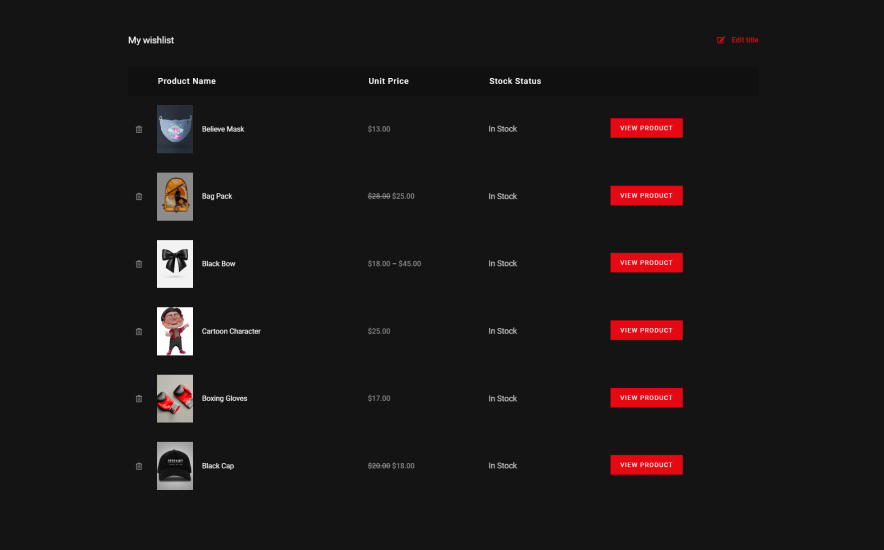Select the Black Bow thumbnail image

pos(175,264)
